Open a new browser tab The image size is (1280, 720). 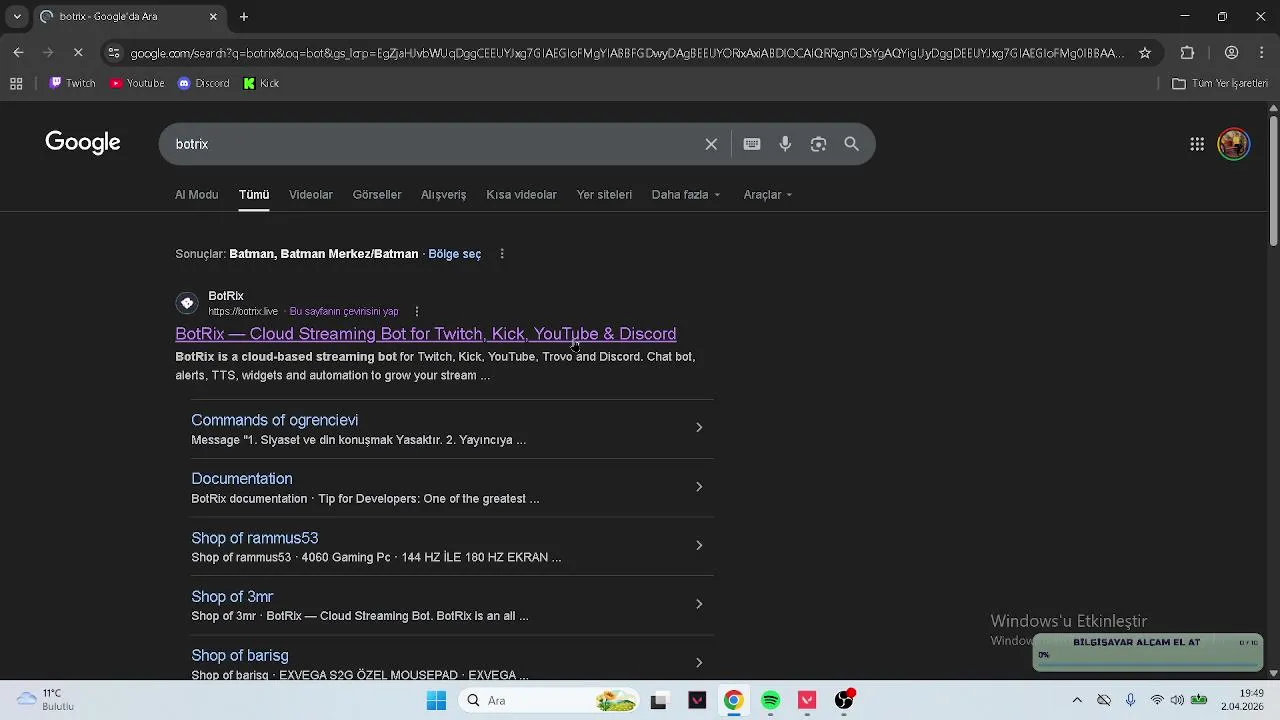pyautogui.click(x=244, y=16)
